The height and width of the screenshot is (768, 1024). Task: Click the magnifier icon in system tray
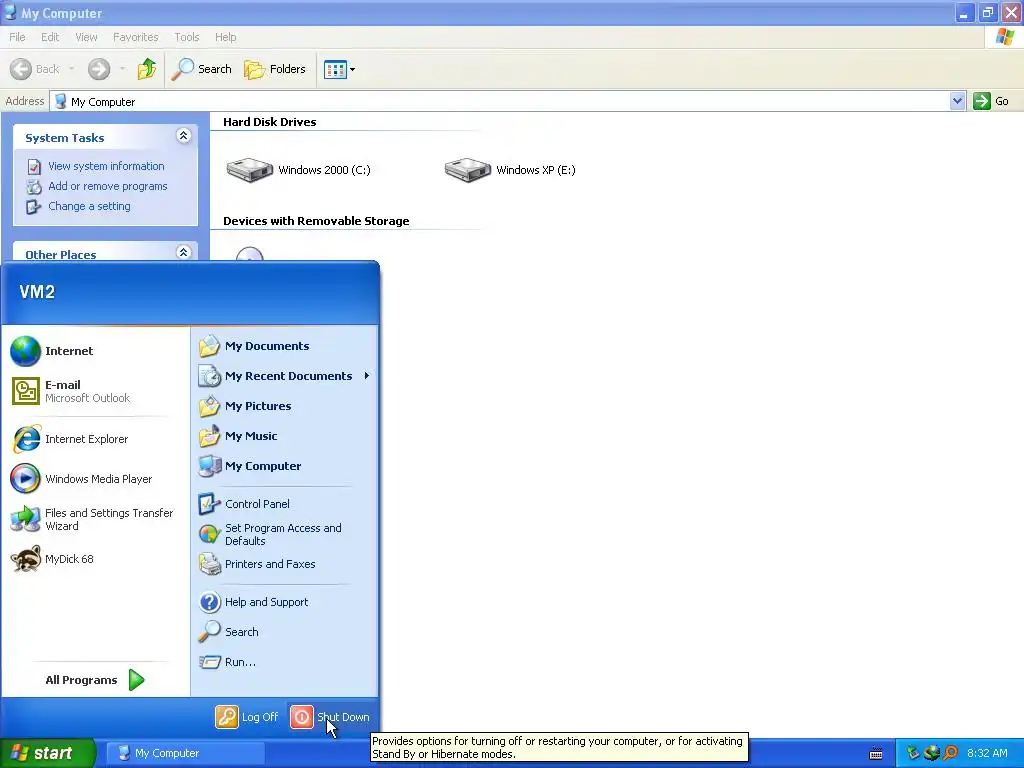[951, 753]
